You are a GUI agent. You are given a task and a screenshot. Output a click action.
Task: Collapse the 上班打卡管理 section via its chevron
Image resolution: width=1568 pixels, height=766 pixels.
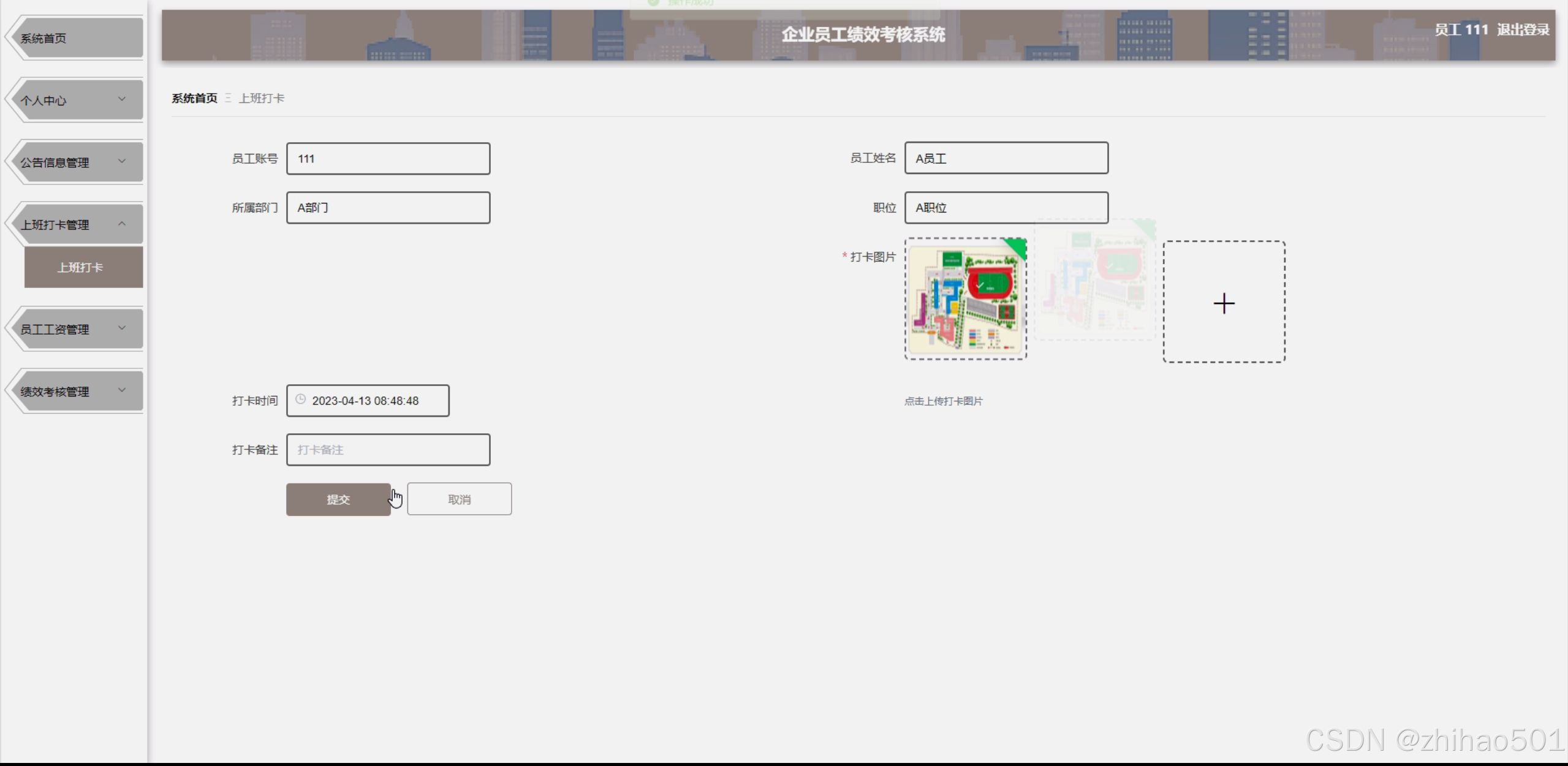point(122,223)
